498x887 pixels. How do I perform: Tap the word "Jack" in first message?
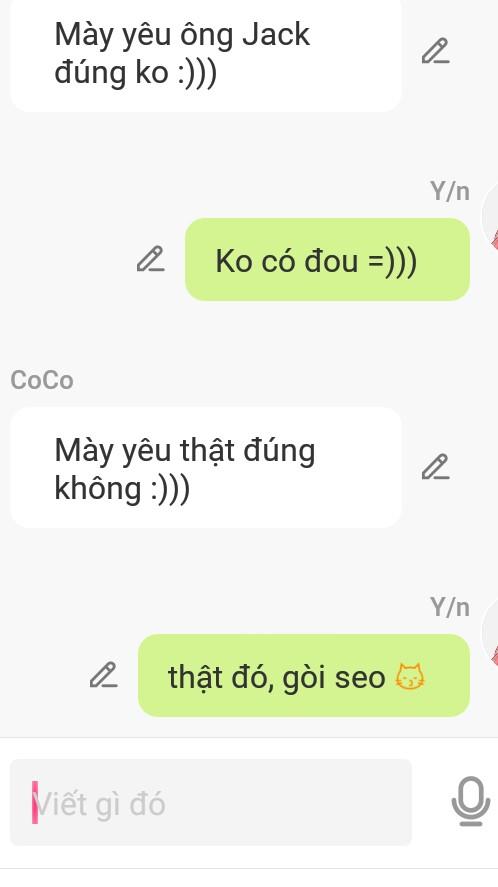276,35
